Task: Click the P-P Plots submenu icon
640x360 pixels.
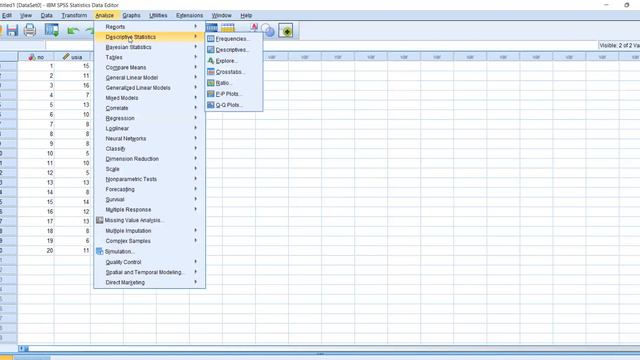Action: tap(211, 94)
